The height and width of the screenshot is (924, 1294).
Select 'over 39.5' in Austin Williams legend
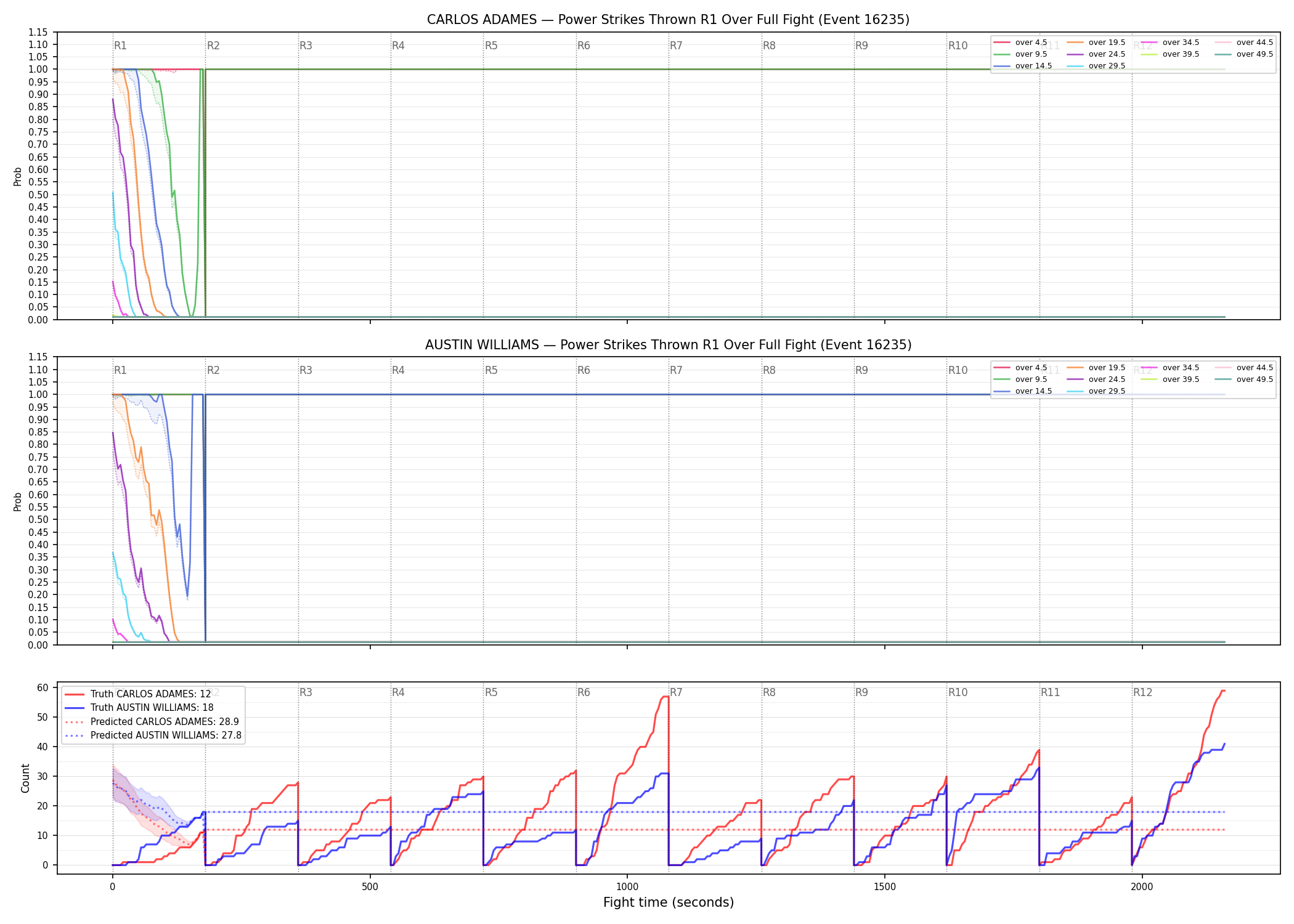[x=1170, y=379]
